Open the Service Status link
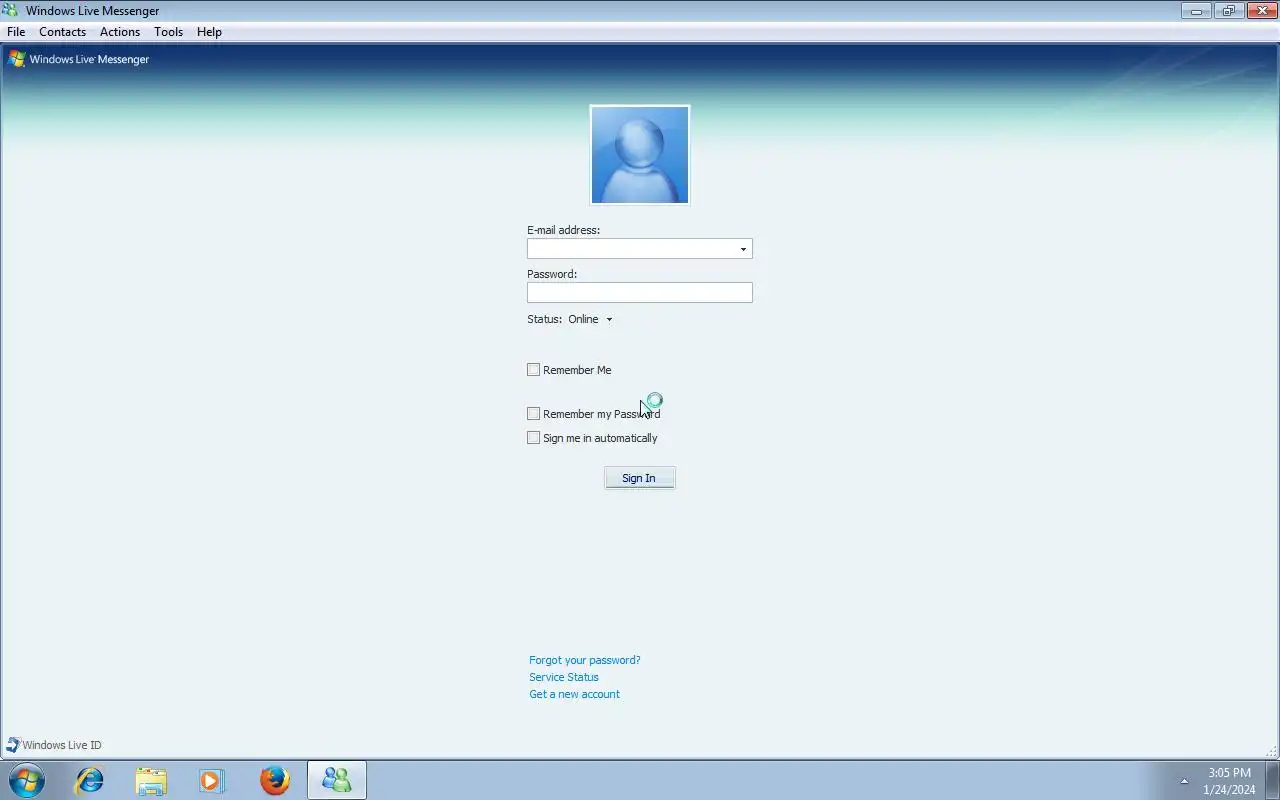Image resolution: width=1280 pixels, height=800 pixels. (x=564, y=677)
